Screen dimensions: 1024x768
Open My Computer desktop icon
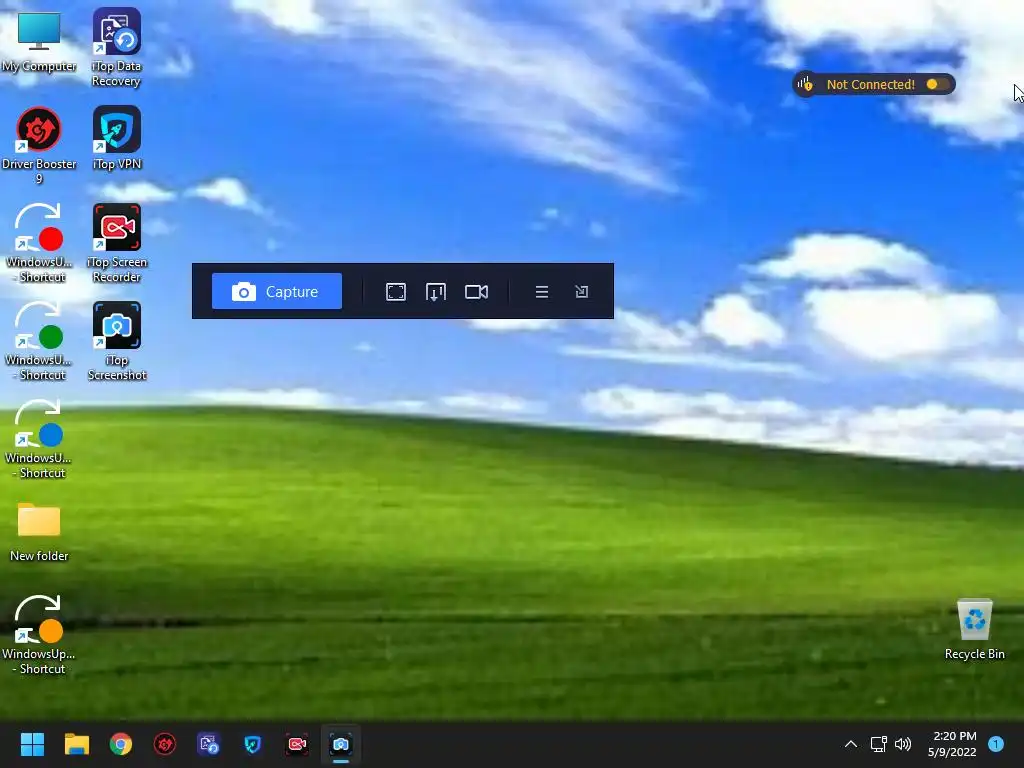coord(39,41)
